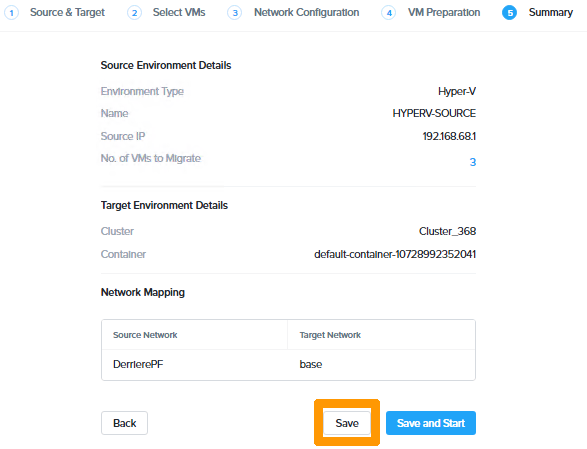587x449 pixels.
Task: Click the step 2 circle icon
Action: tap(134, 13)
